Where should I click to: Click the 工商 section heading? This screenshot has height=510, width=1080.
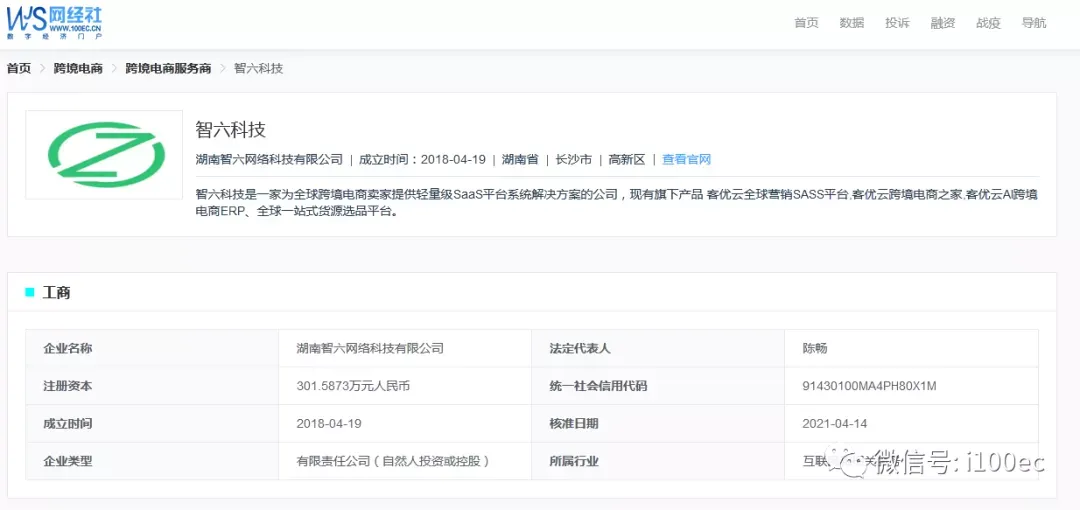(56, 293)
